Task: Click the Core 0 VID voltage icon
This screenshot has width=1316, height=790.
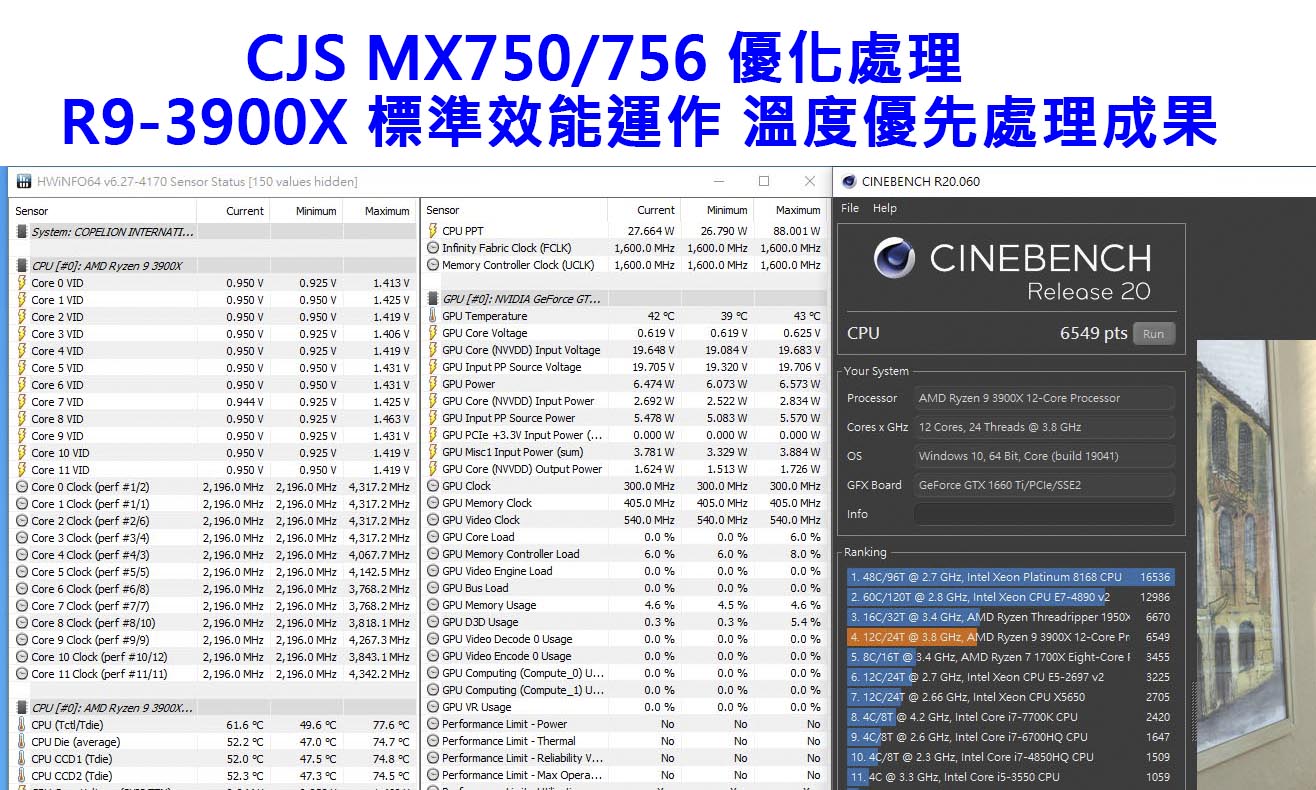Action: click(22, 283)
